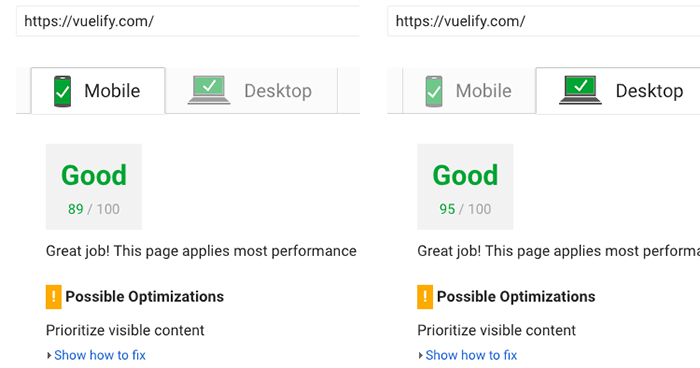Viewport: 700px width, 368px height.
Task: Click the Good 89/100 score box
Action: pos(94,187)
